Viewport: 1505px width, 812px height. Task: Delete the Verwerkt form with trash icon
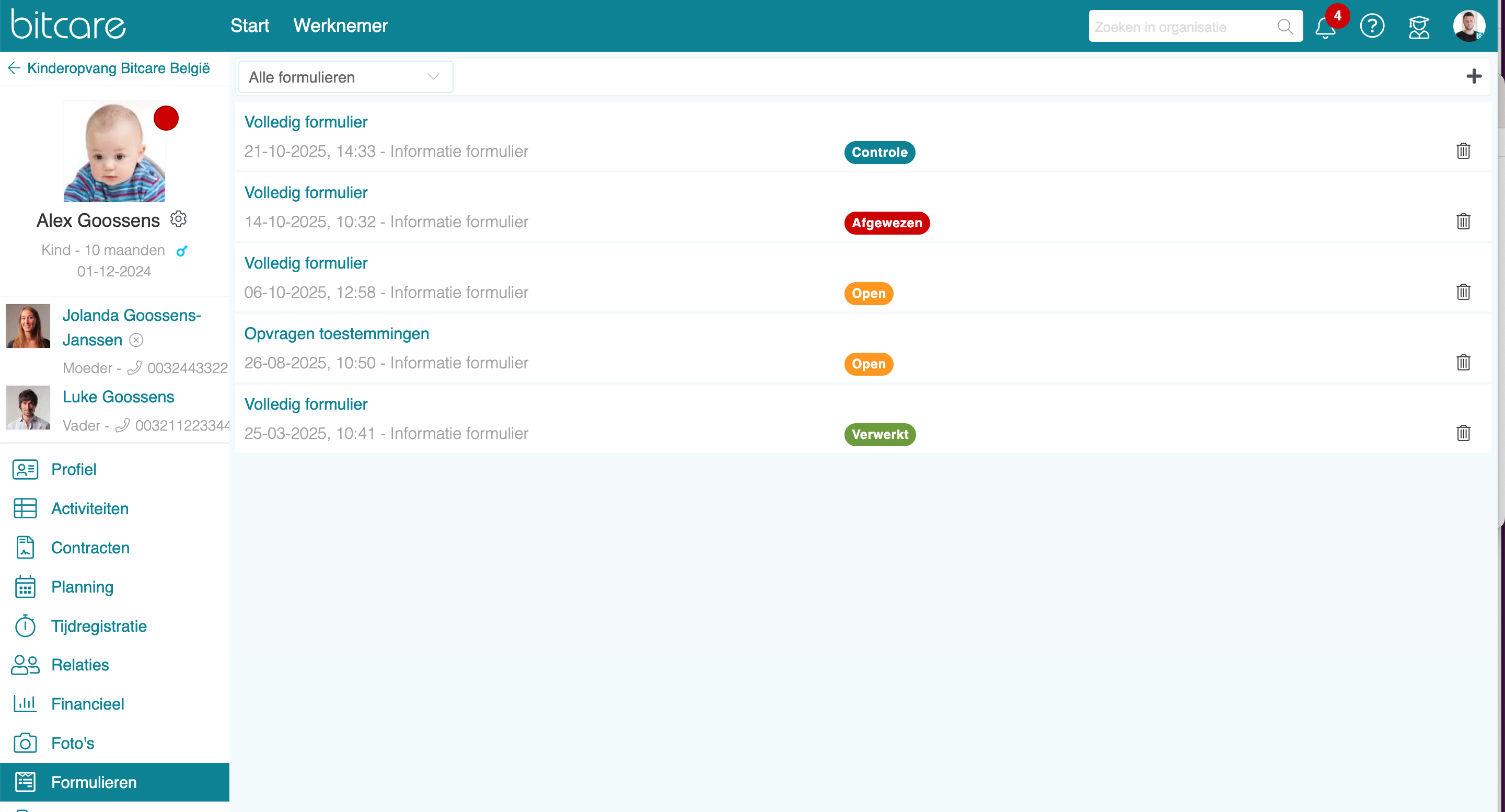(x=1463, y=434)
